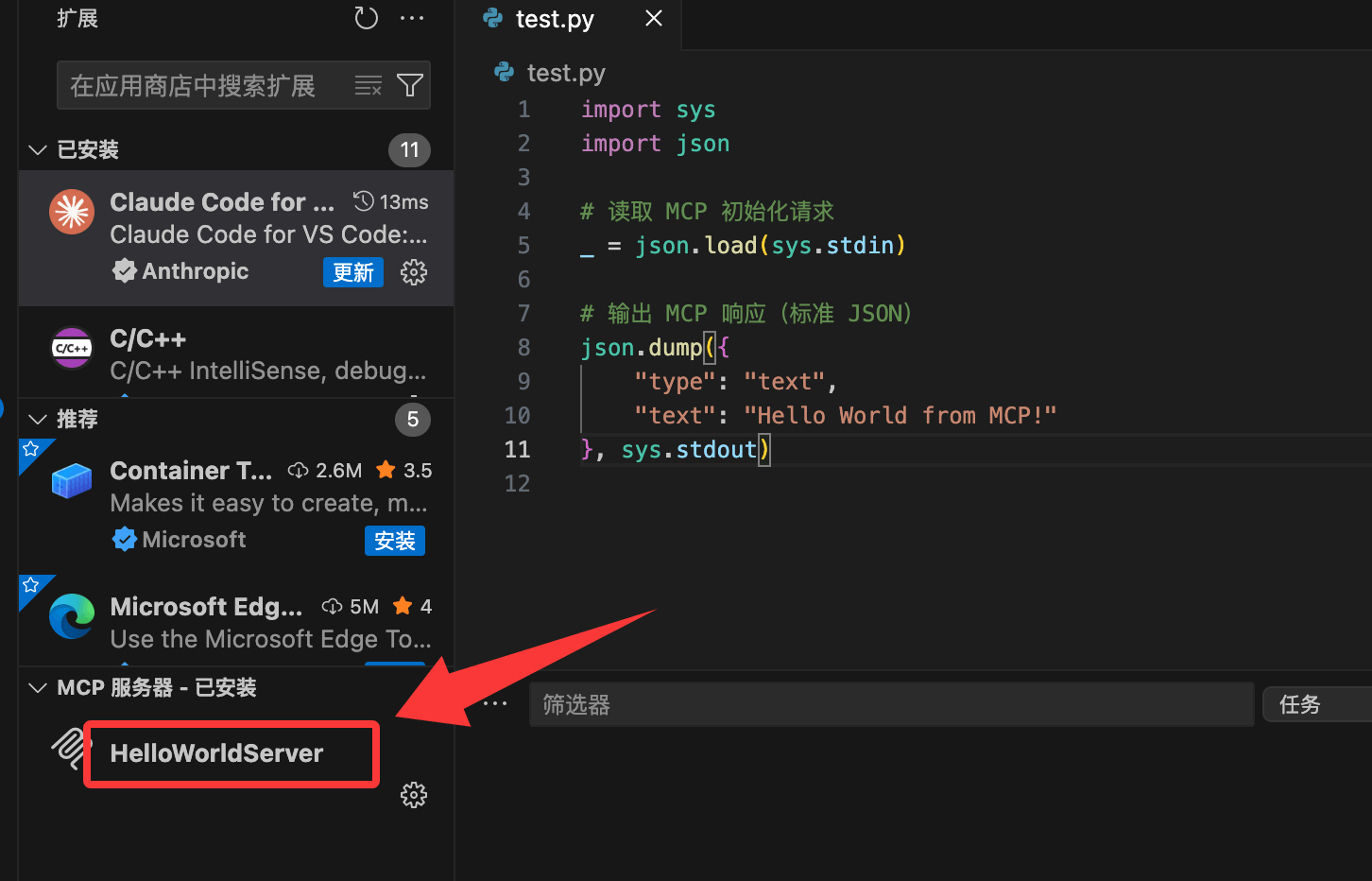This screenshot has height=881, width=1372.
Task: Click the Microsoft Edge Tools extension icon
Action: tap(72, 616)
